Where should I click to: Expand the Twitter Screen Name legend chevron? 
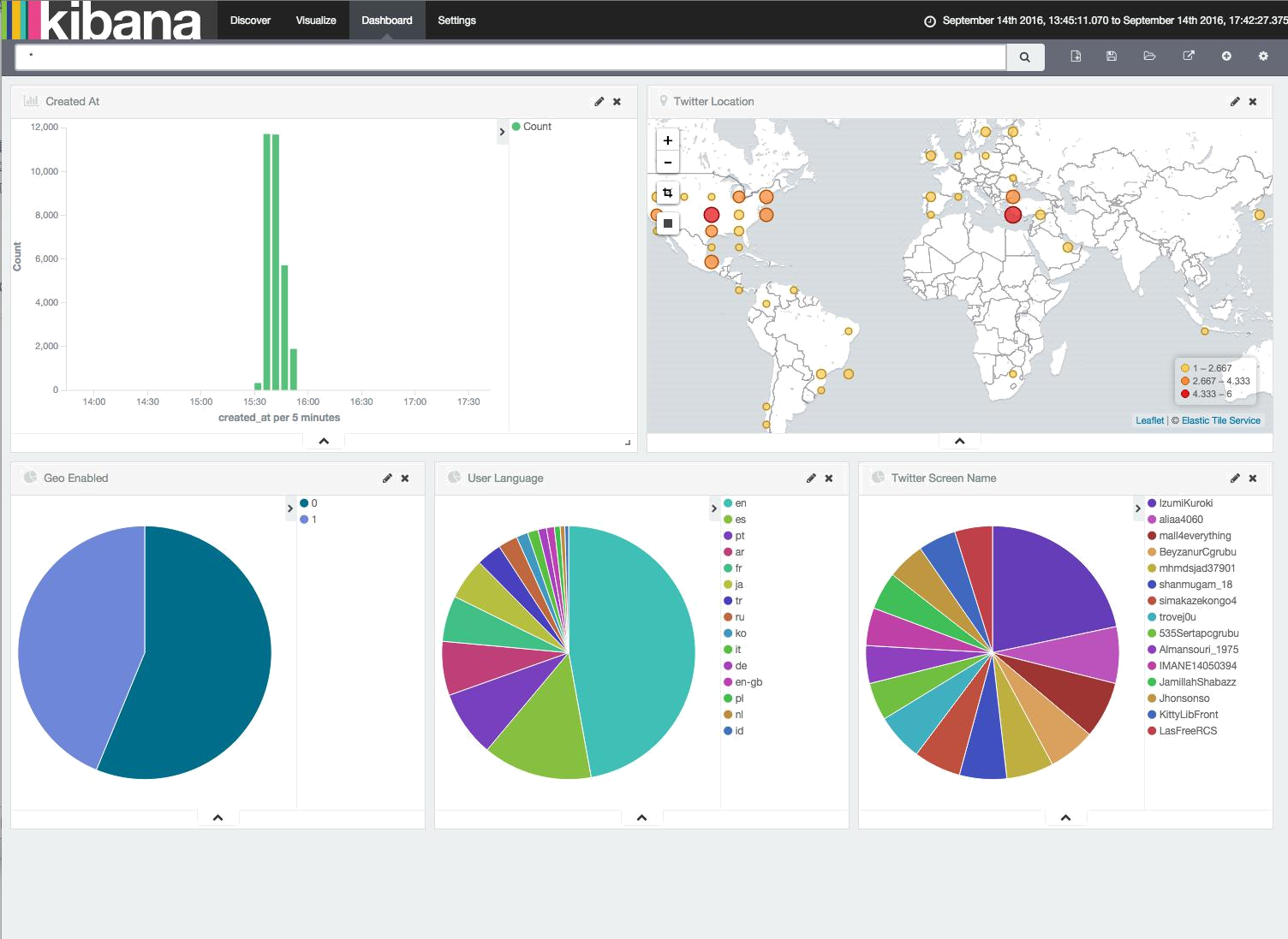pos(1139,508)
